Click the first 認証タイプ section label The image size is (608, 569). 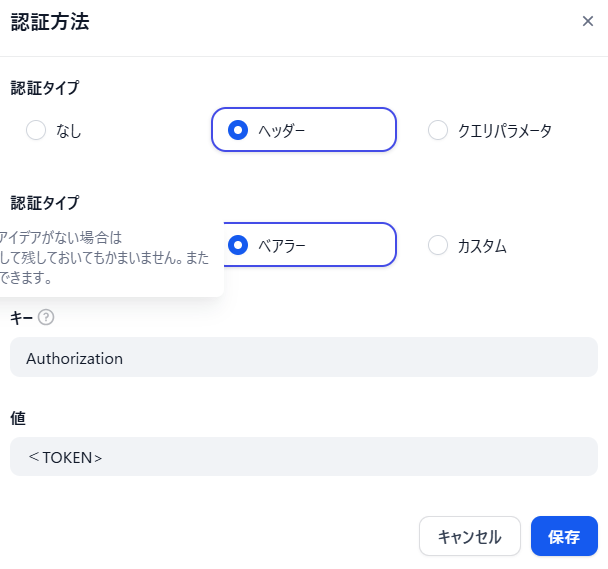(x=45, y=88)
